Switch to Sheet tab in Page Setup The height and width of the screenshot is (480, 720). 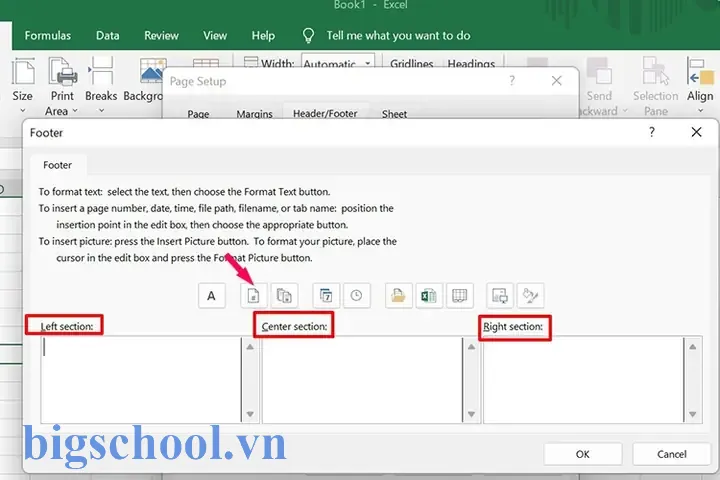click(394, 113)
